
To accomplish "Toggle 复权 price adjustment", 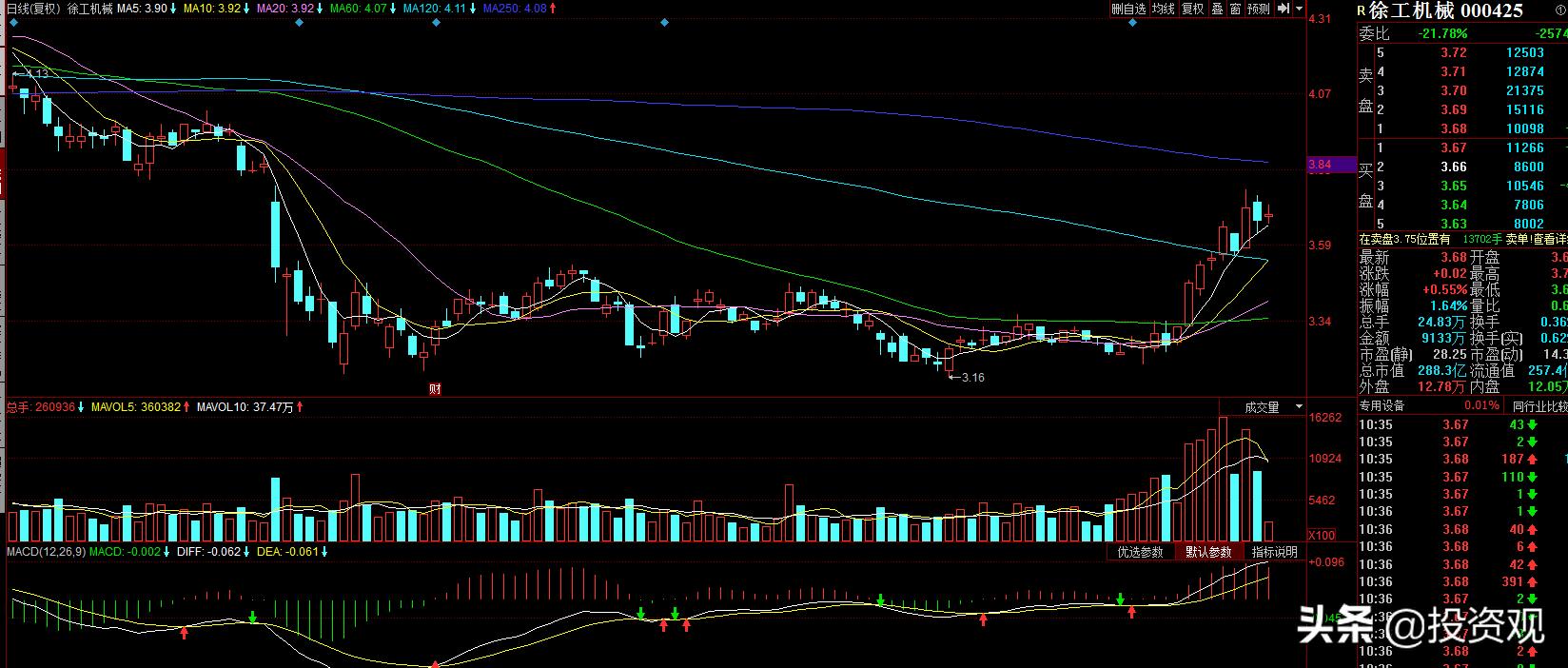I will (1192, 9).
